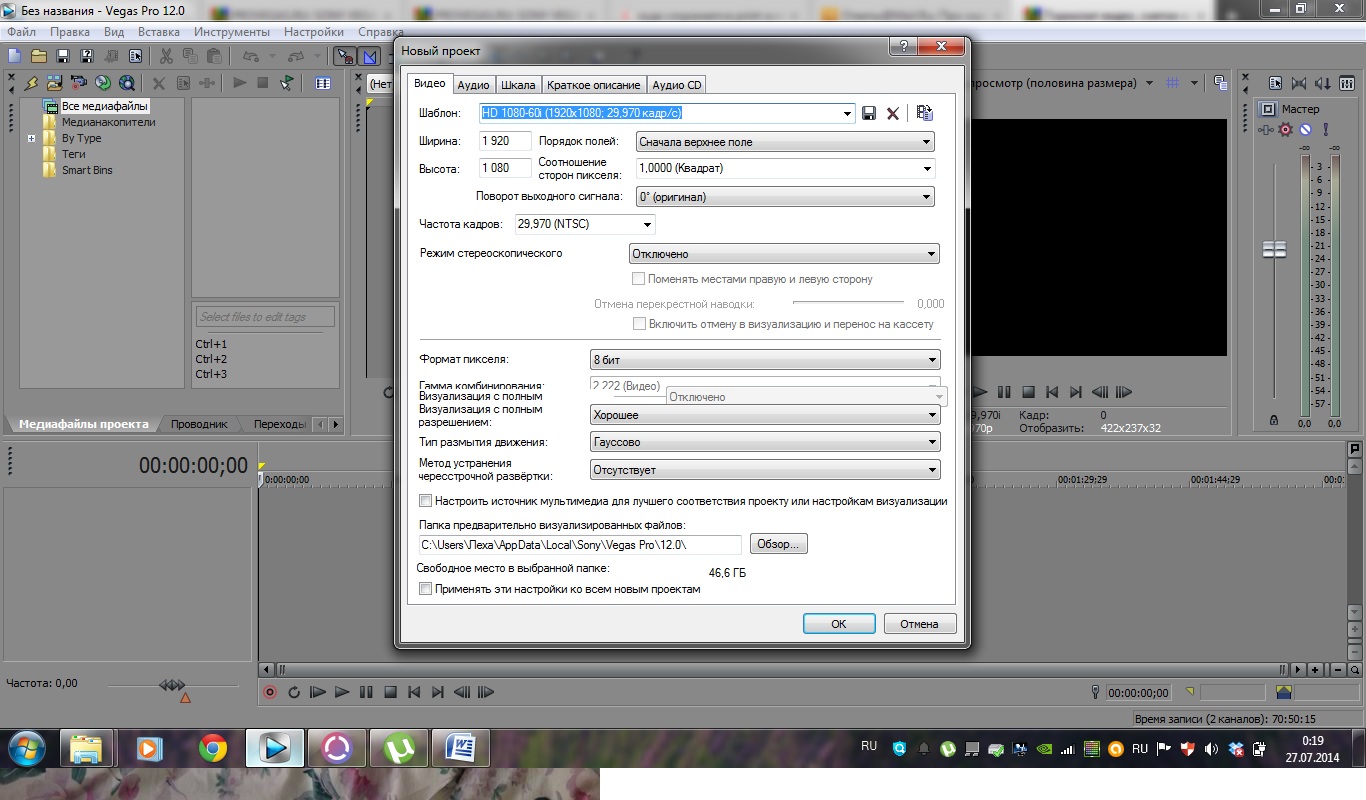Click the Master FX gear icon
This screenshot has height=800, width=1366.
click(x=1286, y=130)
